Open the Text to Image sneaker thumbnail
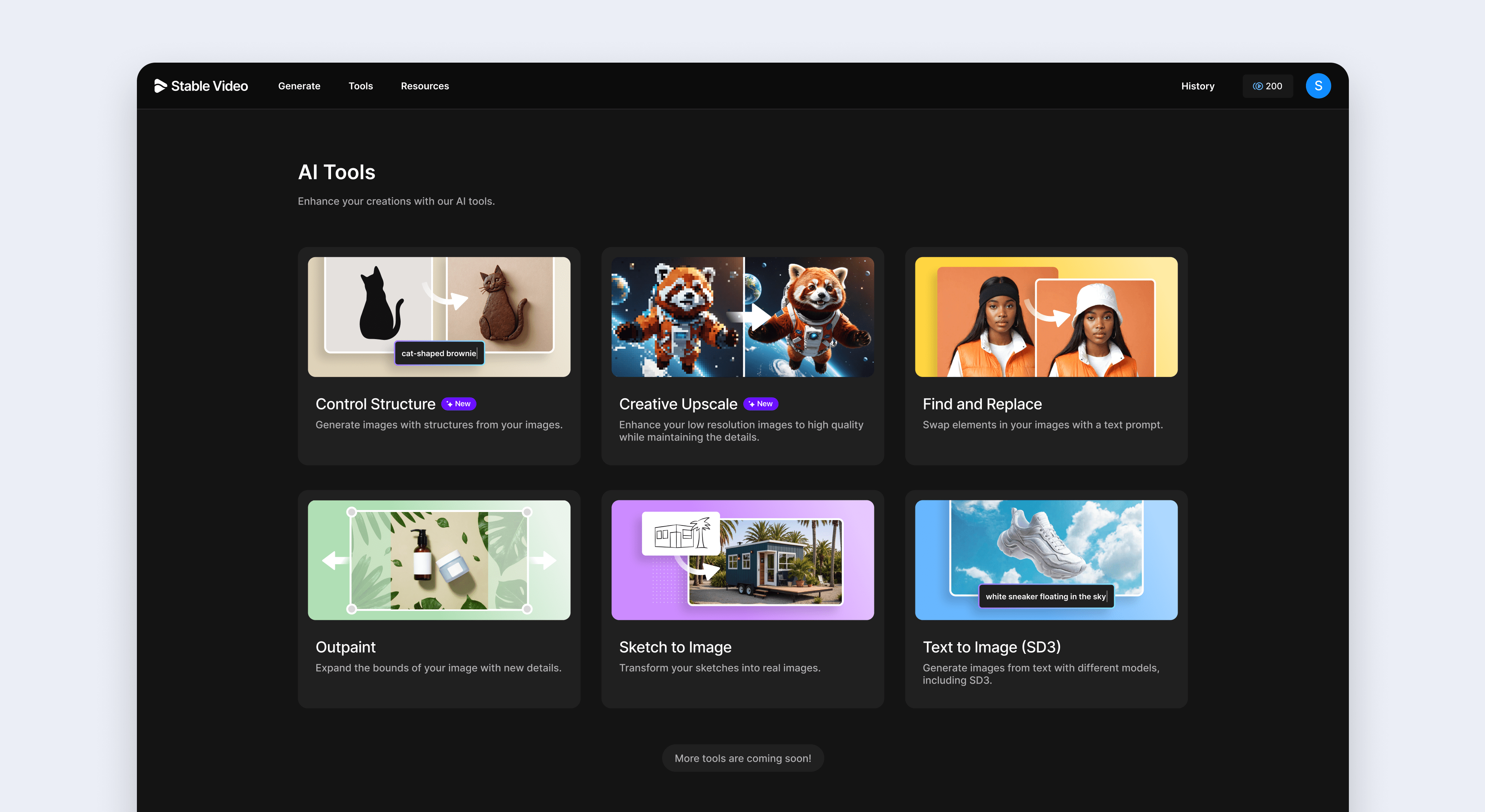The height and width of the screenshot is (812, 1485). click(x=1046, y=560)
